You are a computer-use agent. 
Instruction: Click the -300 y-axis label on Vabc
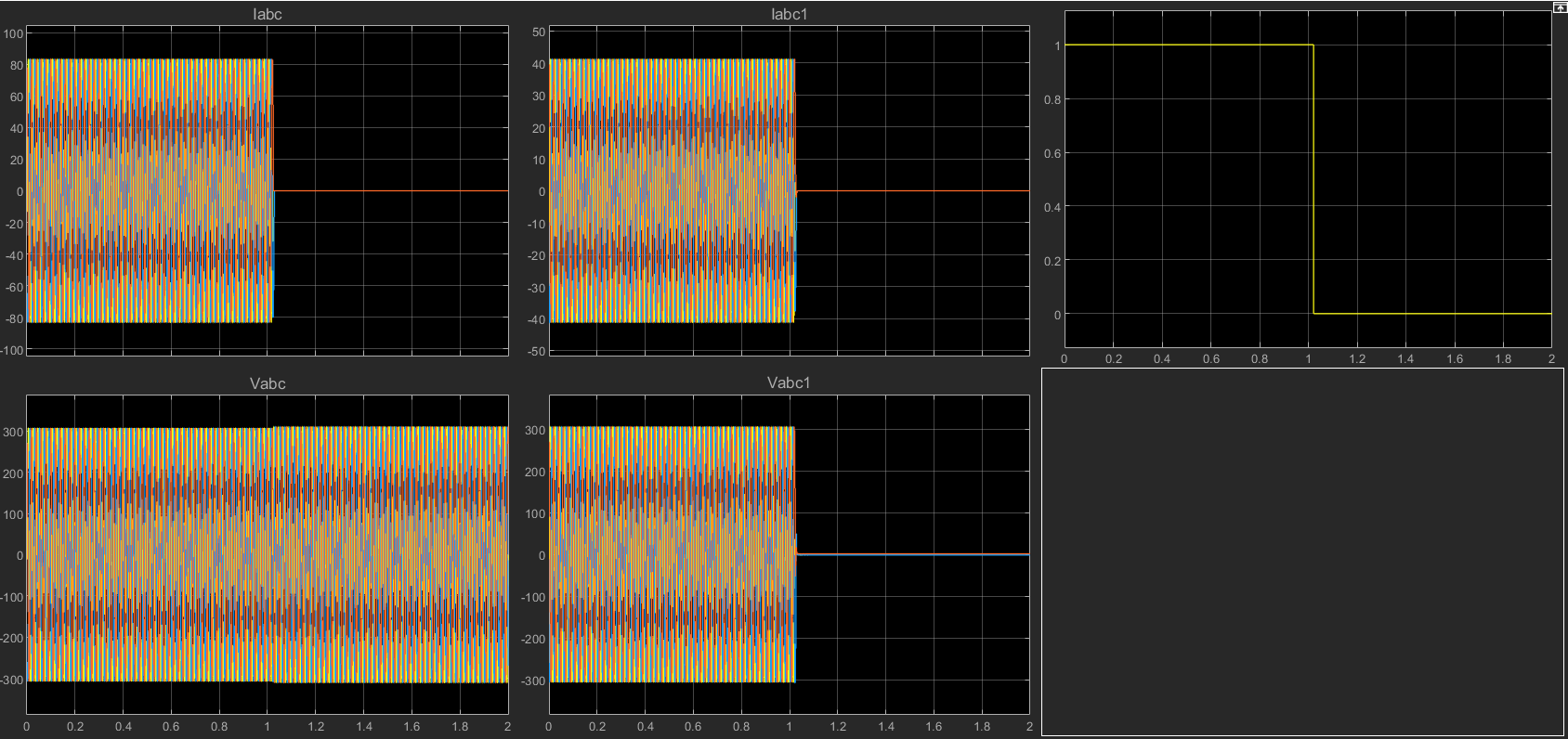[x=12, y=681]
